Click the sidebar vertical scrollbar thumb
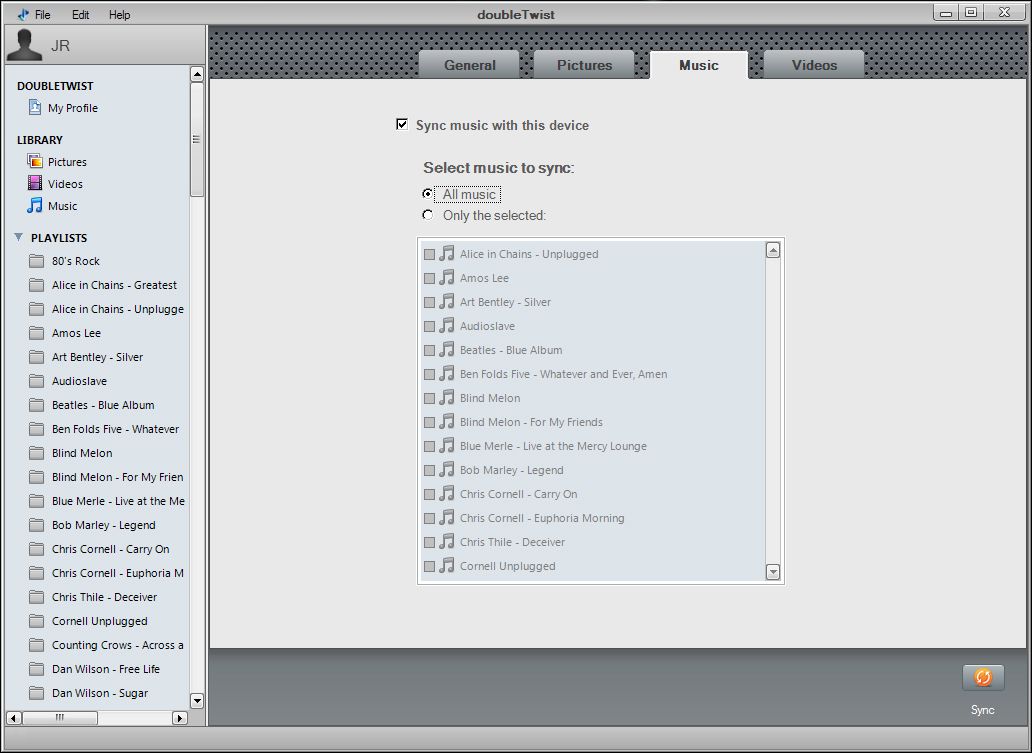Image resolution: width=1032 pixels, height=753 pixels. click(x=197, y=139)
